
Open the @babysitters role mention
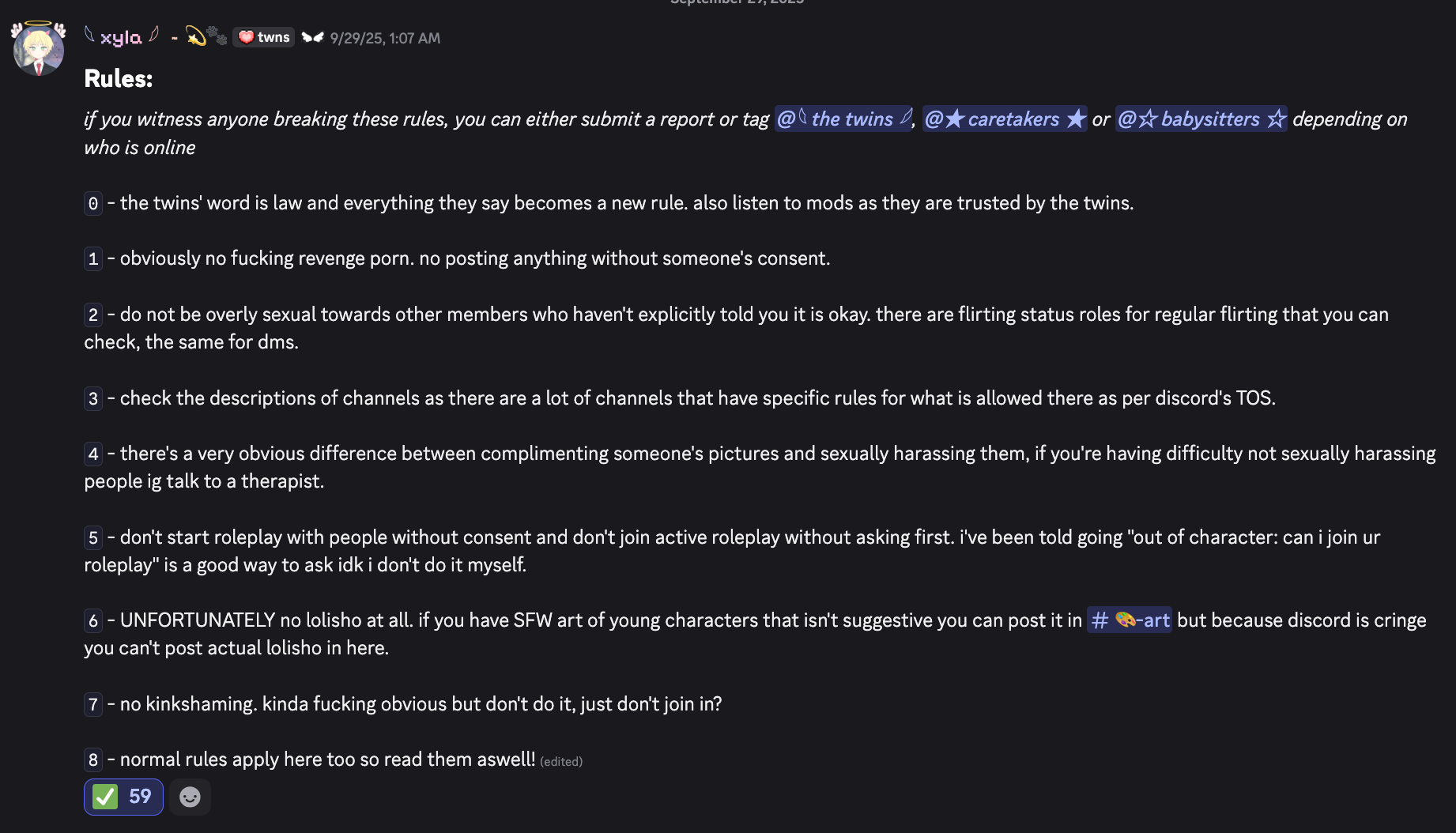click(1201, 119)
